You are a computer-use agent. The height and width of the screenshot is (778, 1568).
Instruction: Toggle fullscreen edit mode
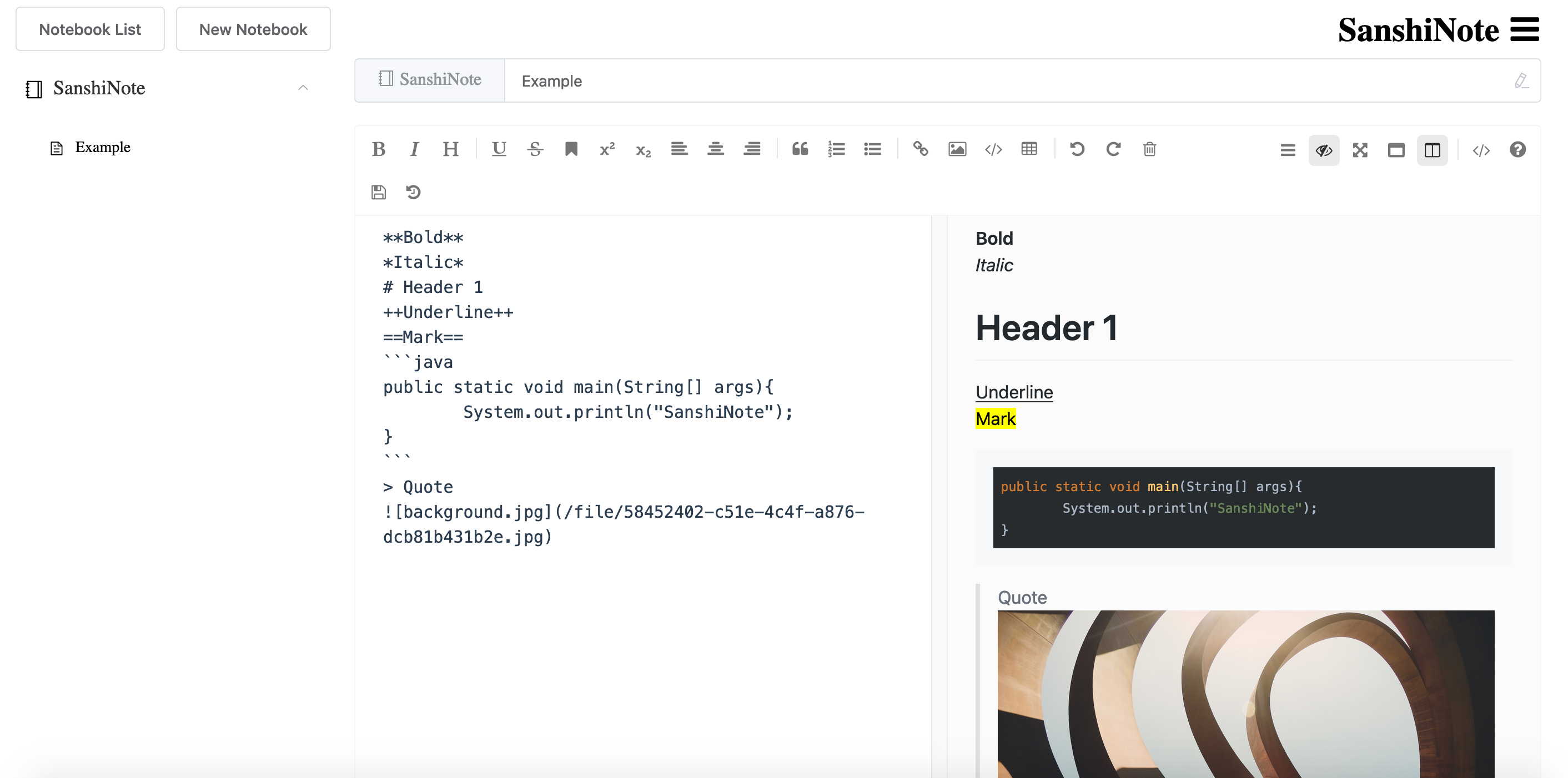point(1360,150)
